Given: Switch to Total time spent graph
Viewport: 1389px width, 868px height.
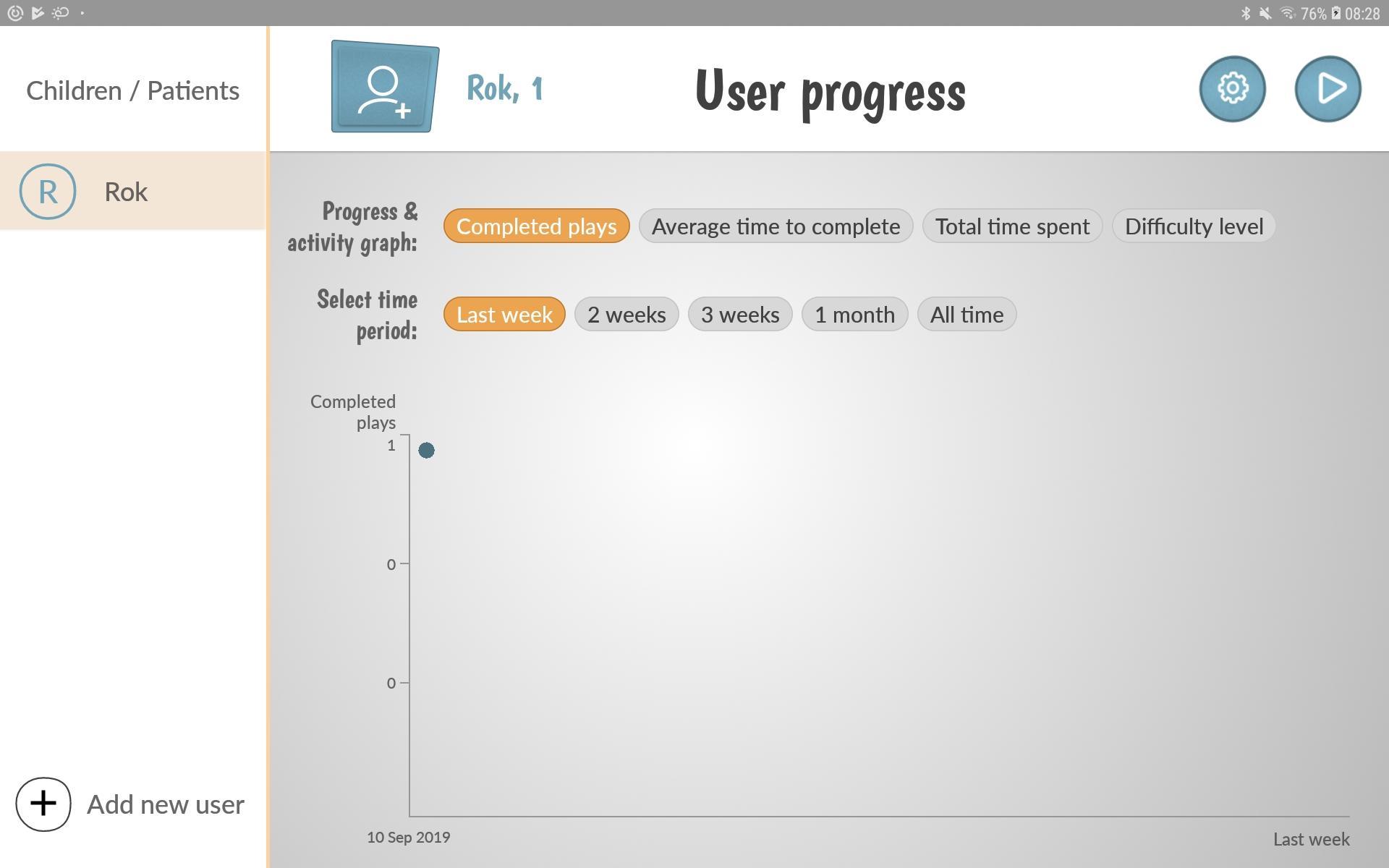Looking at the screenshot, I should (x=1013, y=225).
